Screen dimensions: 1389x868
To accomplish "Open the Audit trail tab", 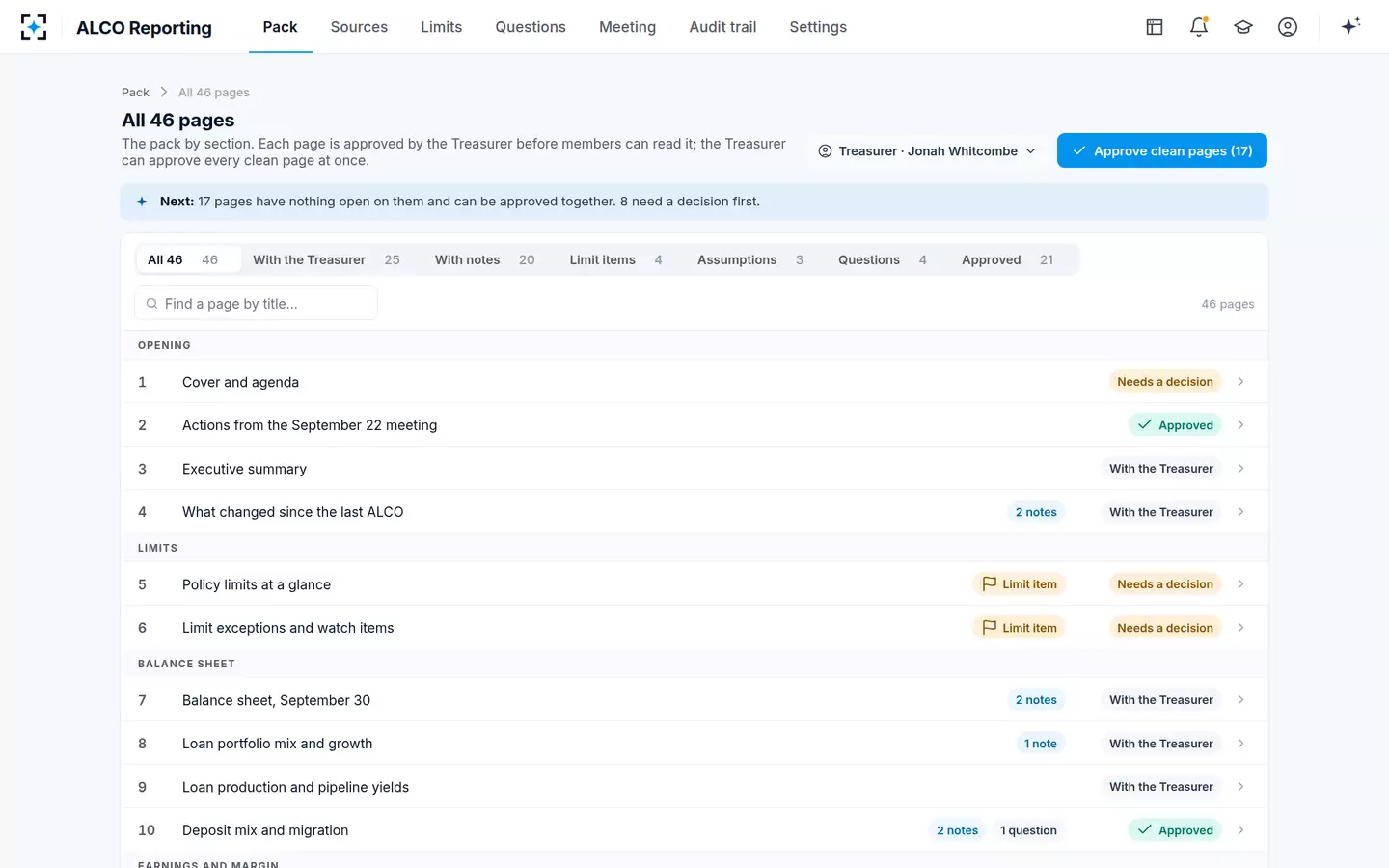I will tap(722, 27).
